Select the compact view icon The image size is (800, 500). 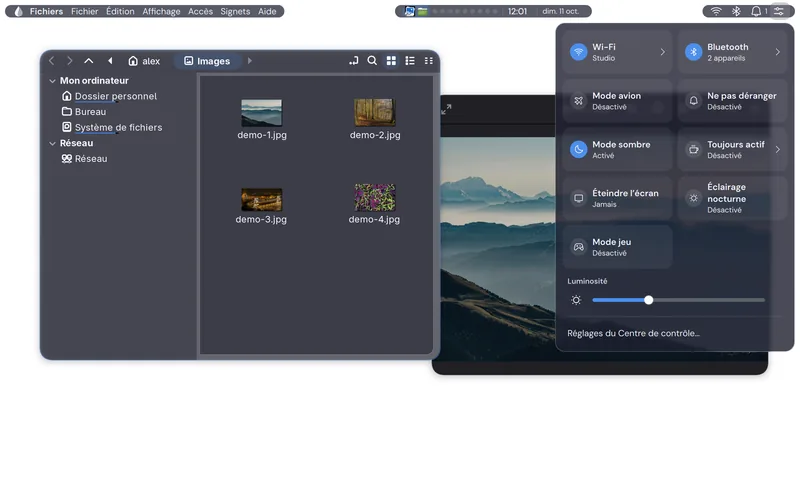click(429, 61)
